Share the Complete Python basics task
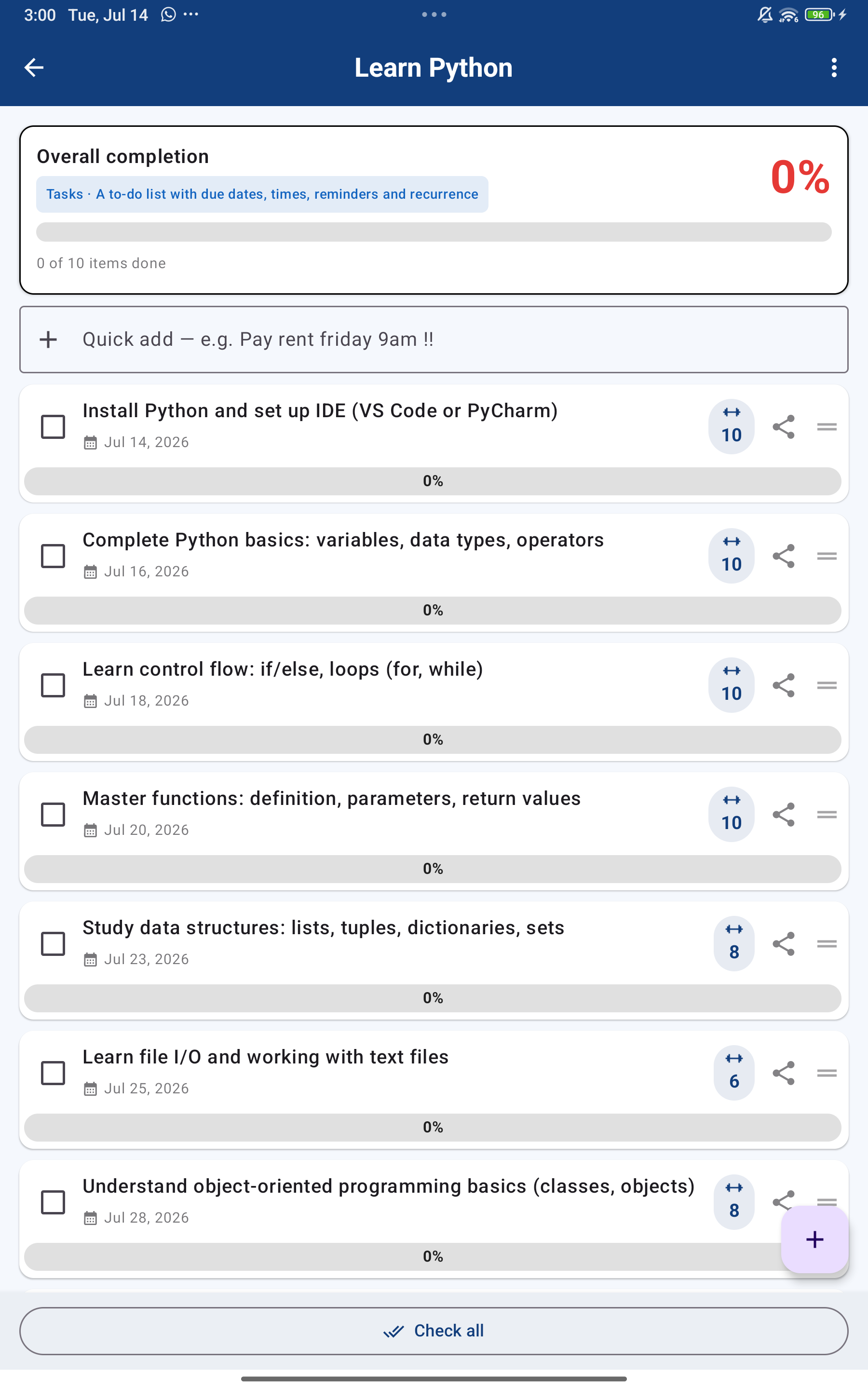This screenshot has height=1389, width=868. [x=784, y=556]
